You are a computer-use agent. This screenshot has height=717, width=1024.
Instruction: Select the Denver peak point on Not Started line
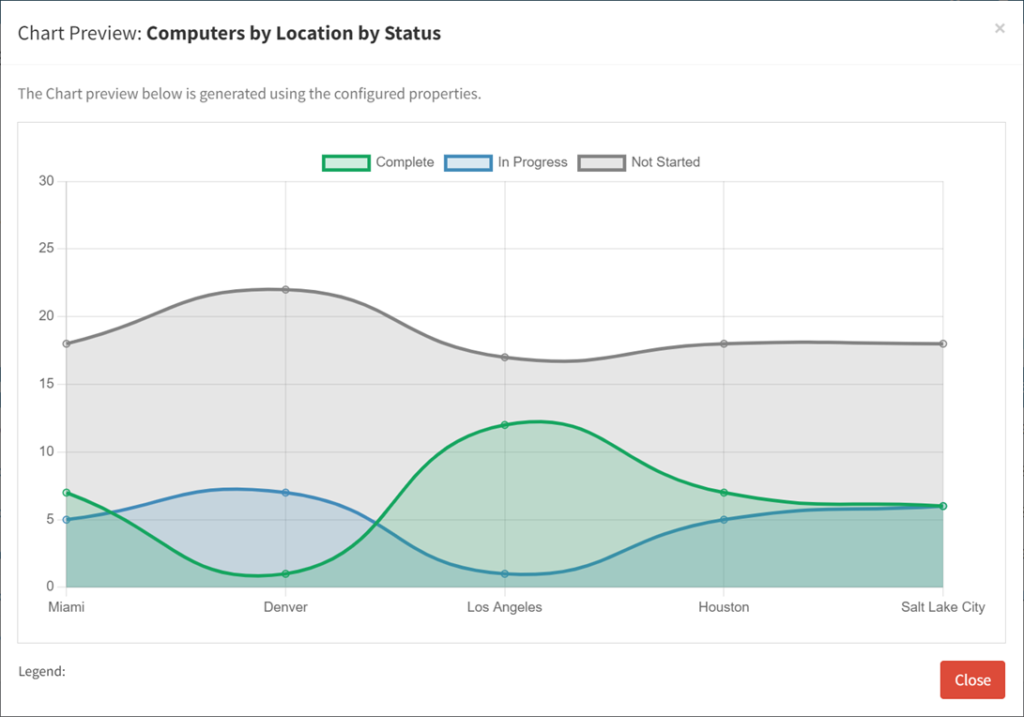[x=285, y=290]
